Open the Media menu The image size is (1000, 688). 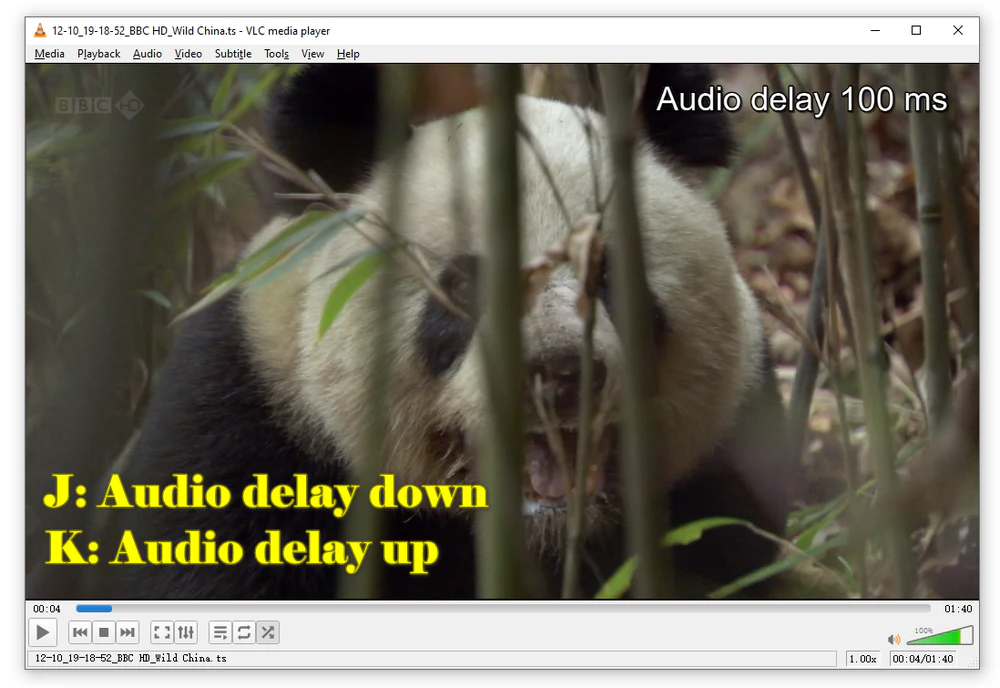(49, 53)
